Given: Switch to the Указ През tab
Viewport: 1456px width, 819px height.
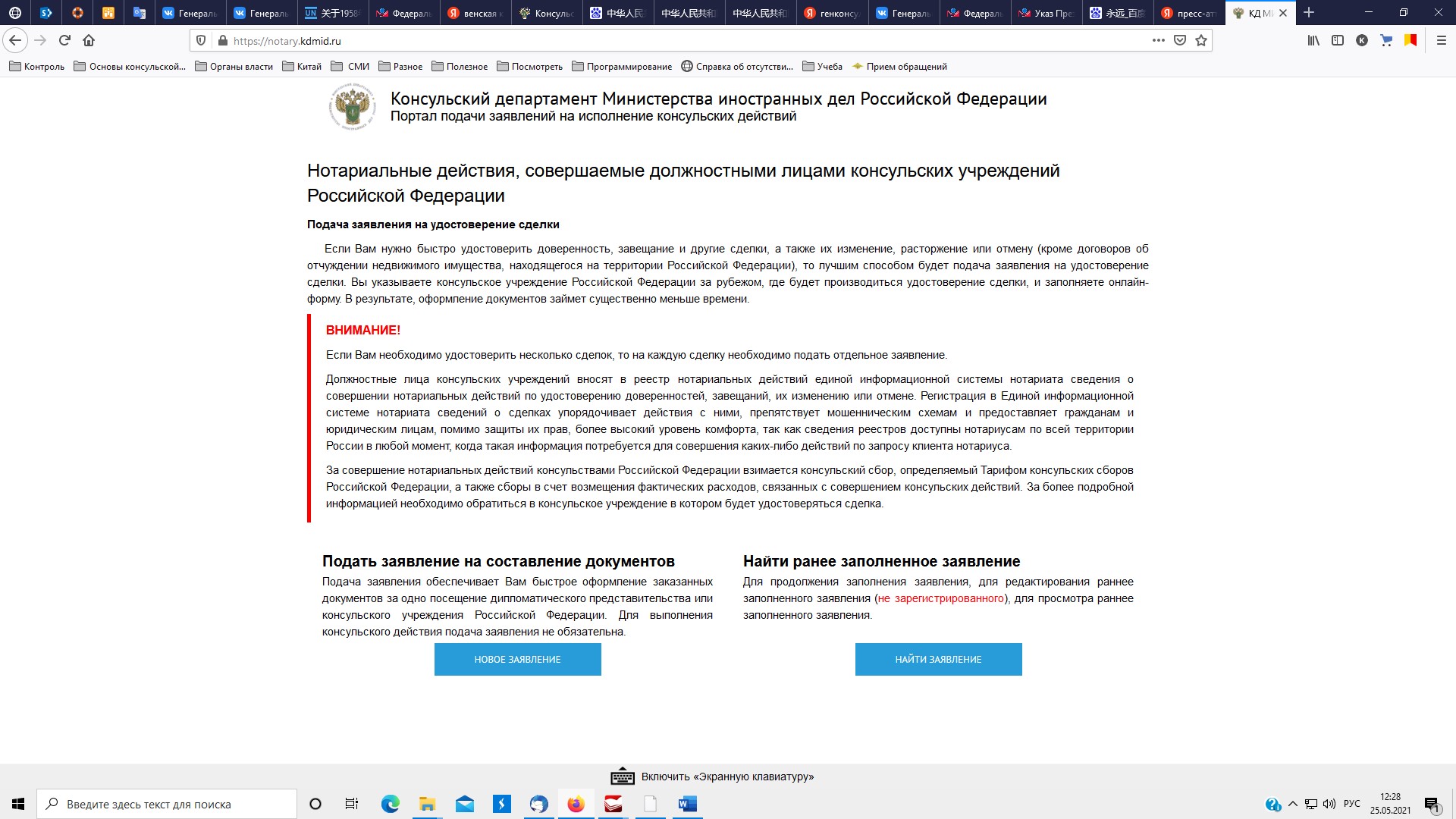Looking at the screenshot, I should 1046,13.
